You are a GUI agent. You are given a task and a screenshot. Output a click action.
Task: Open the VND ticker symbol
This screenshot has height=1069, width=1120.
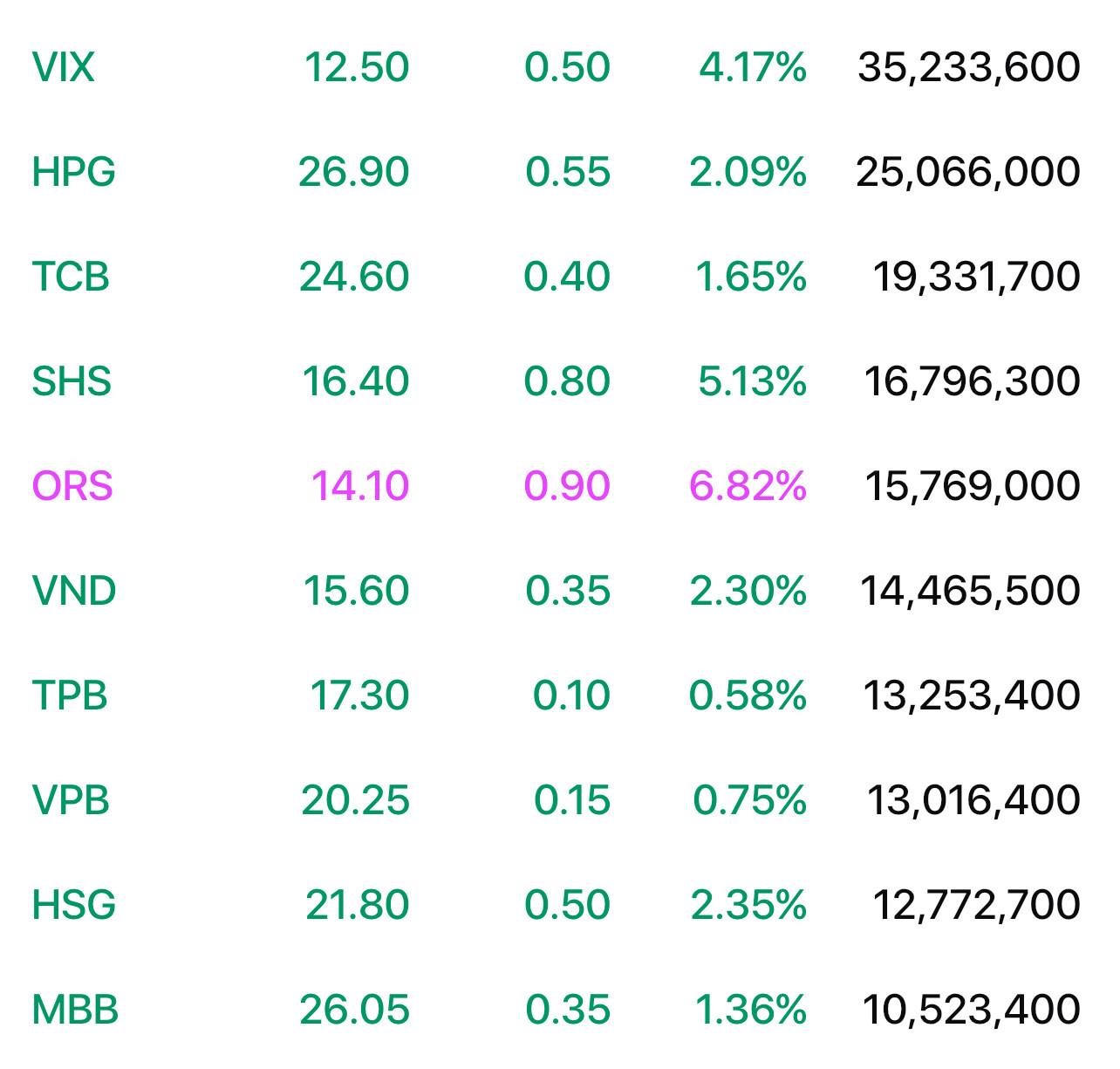click(x=74, y=591)
